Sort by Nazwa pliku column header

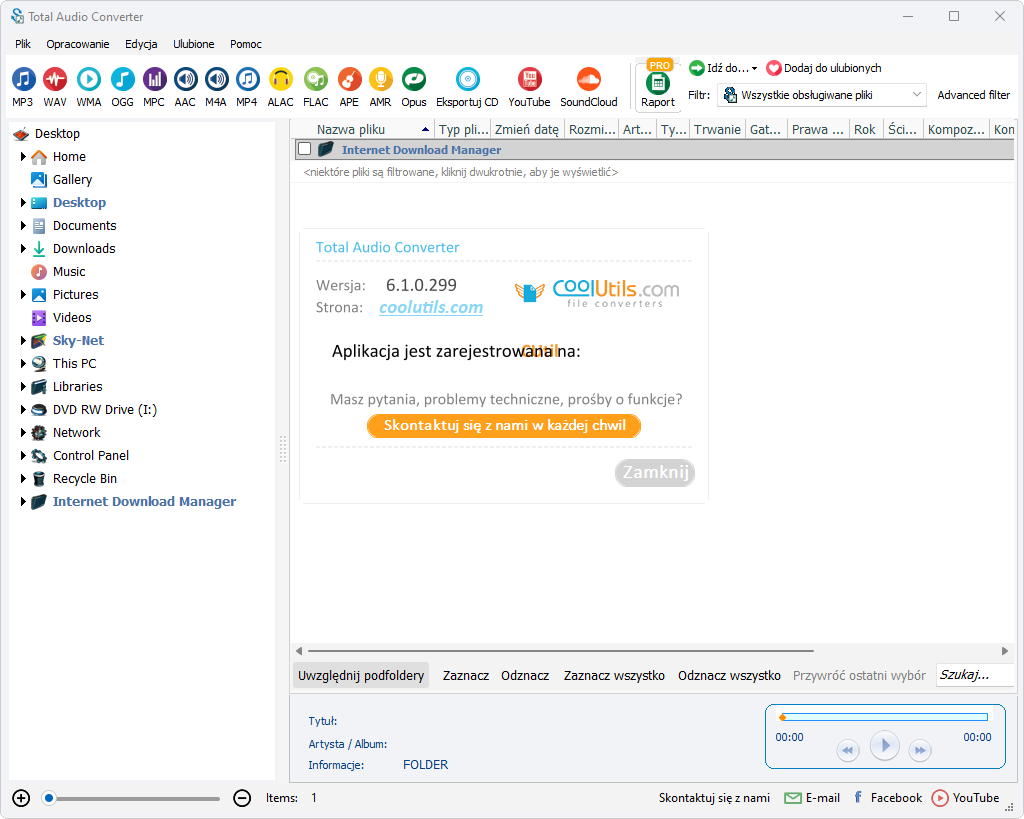point(362,129)
